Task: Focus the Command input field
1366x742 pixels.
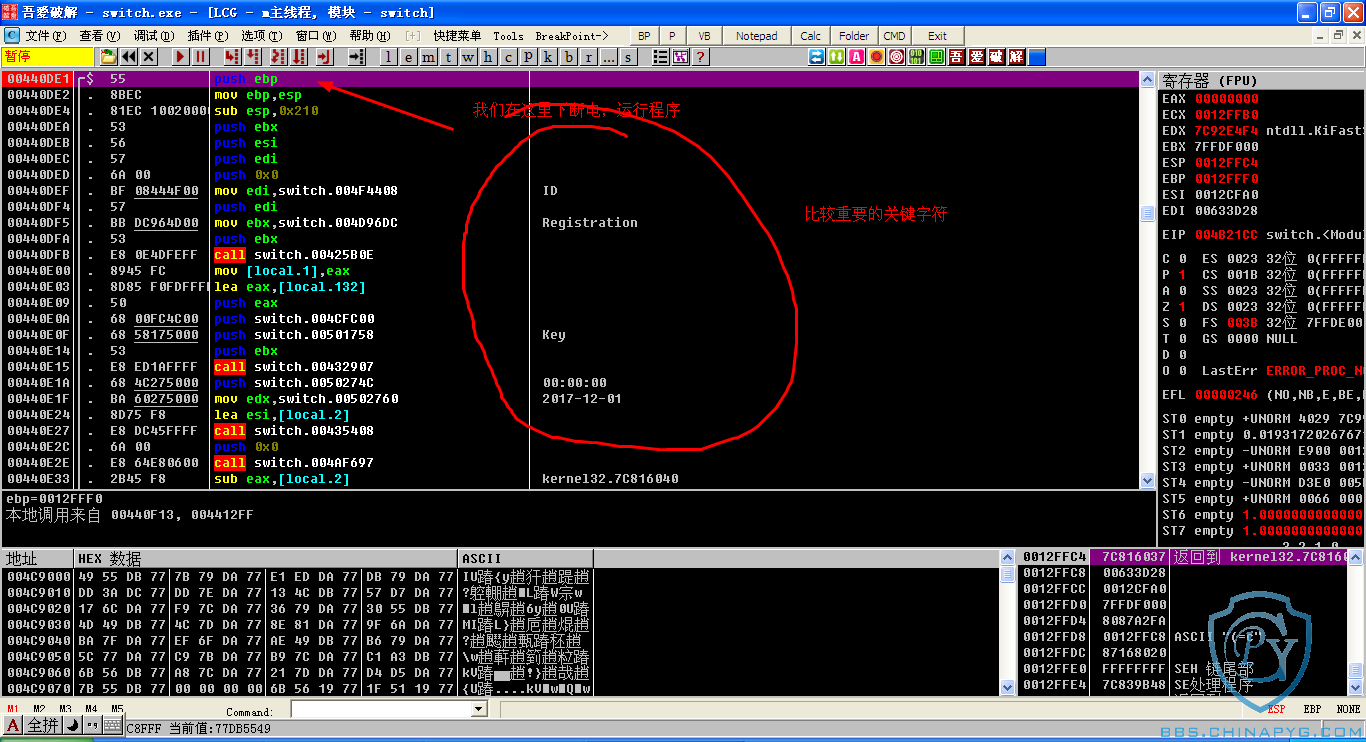Action: pos(380,709)
